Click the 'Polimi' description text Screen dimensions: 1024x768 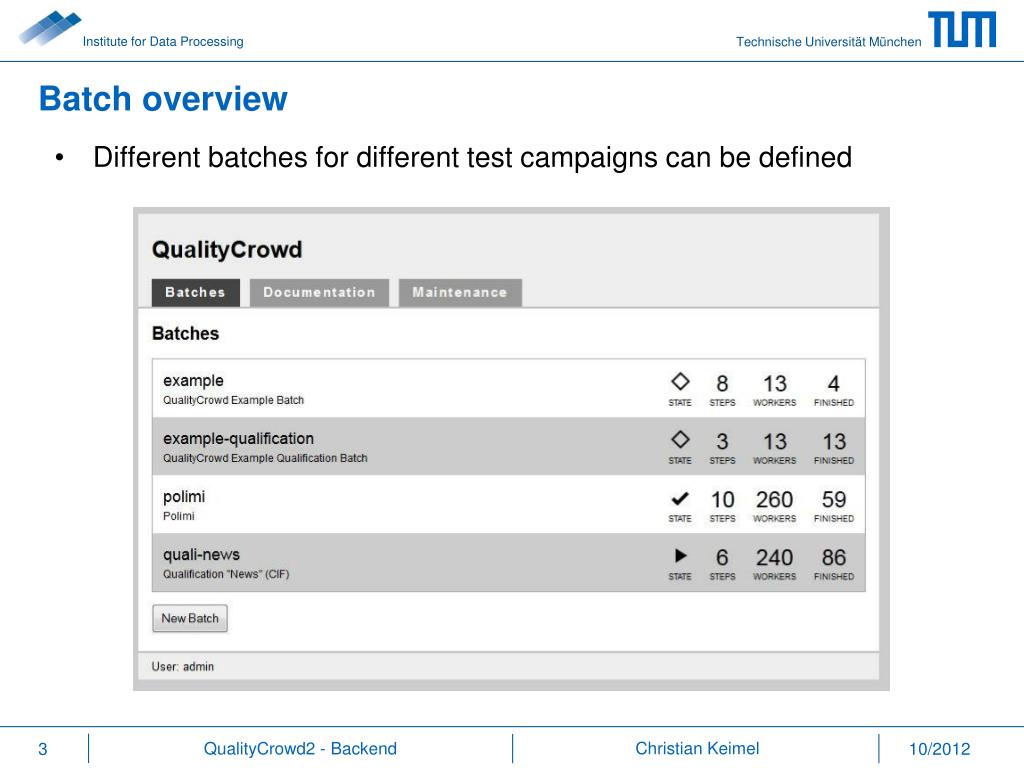coord(179,516)
